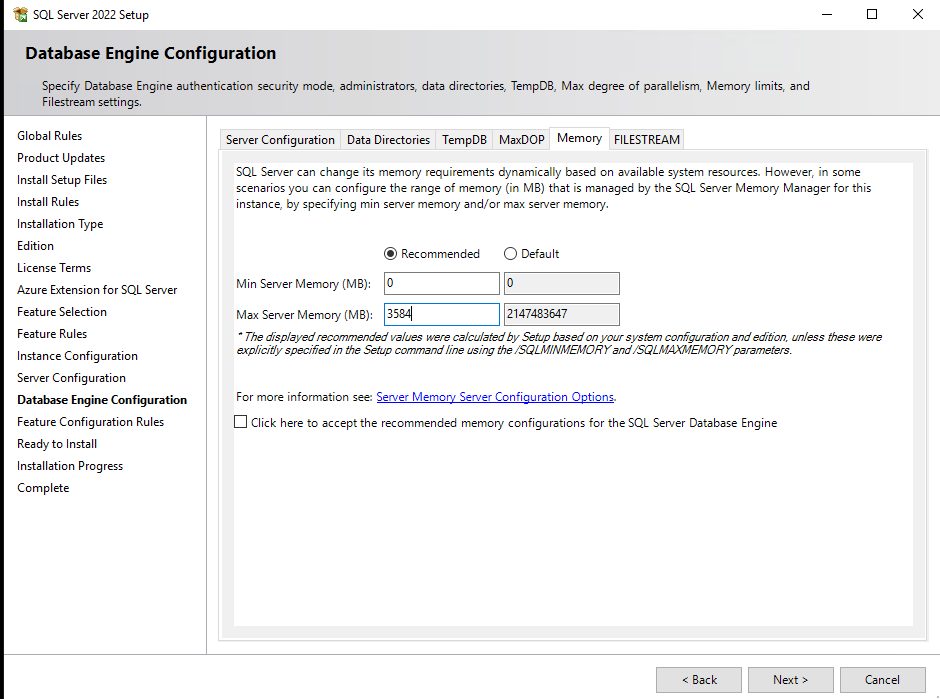The width and height of the screenshot is (940, 699).
Task: Click Complete step in sidebar
Action: pos(43,488)
